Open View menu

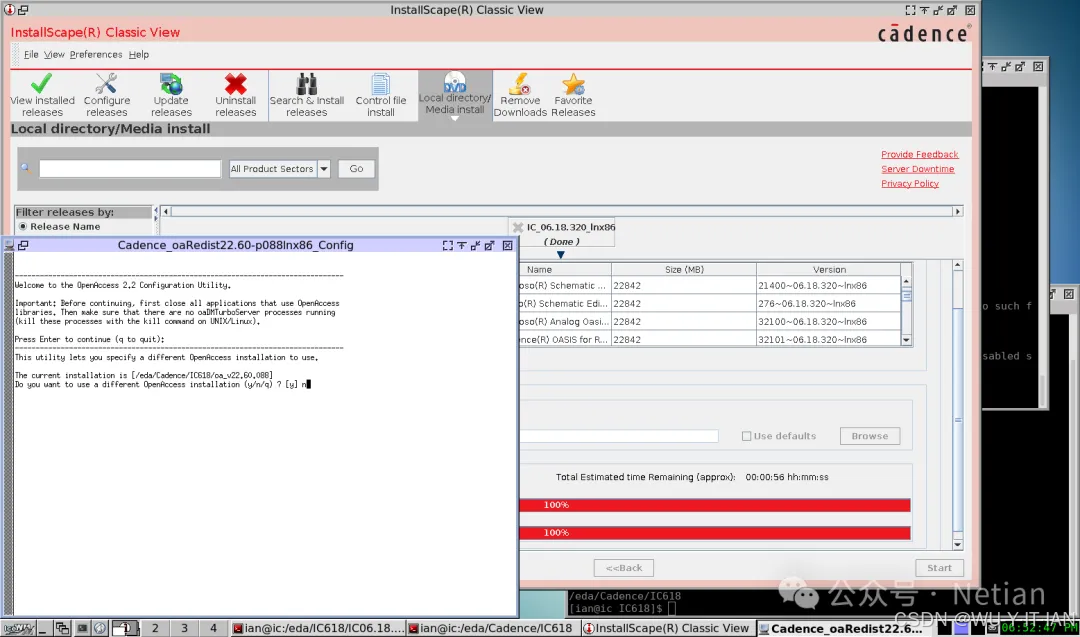click(x=54, y=54)
